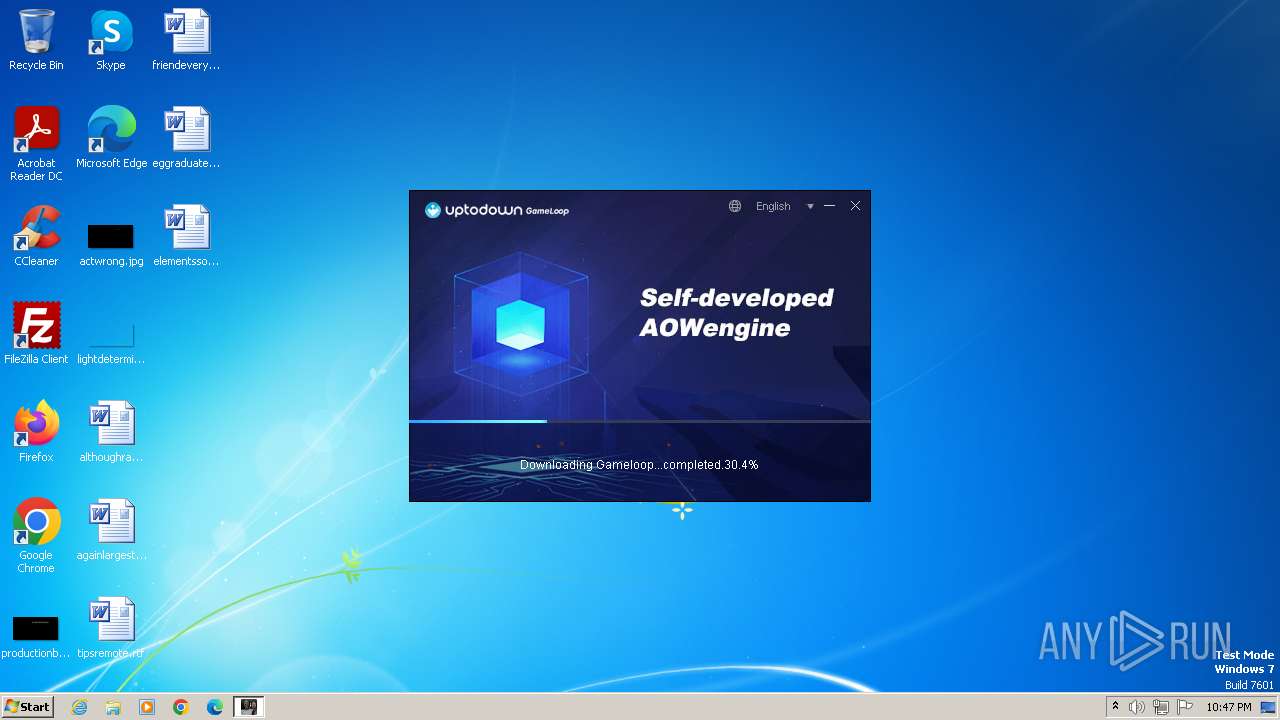Open the volume control tray icon
Image resolution: width=1280 pixels, height=720 pixels.
pos(1137,707)
